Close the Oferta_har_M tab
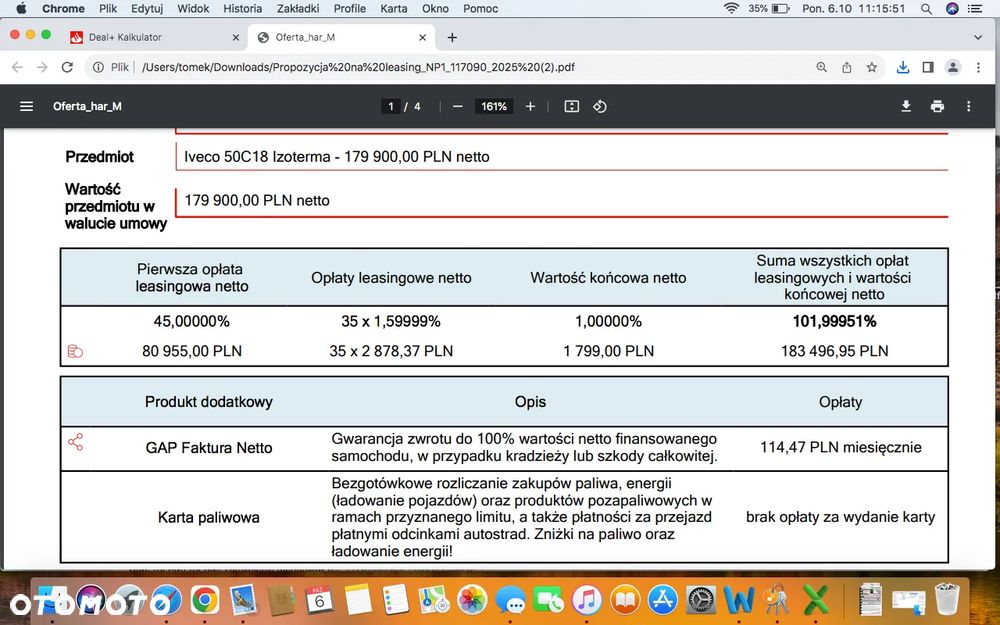 click(x=422, y=38)
